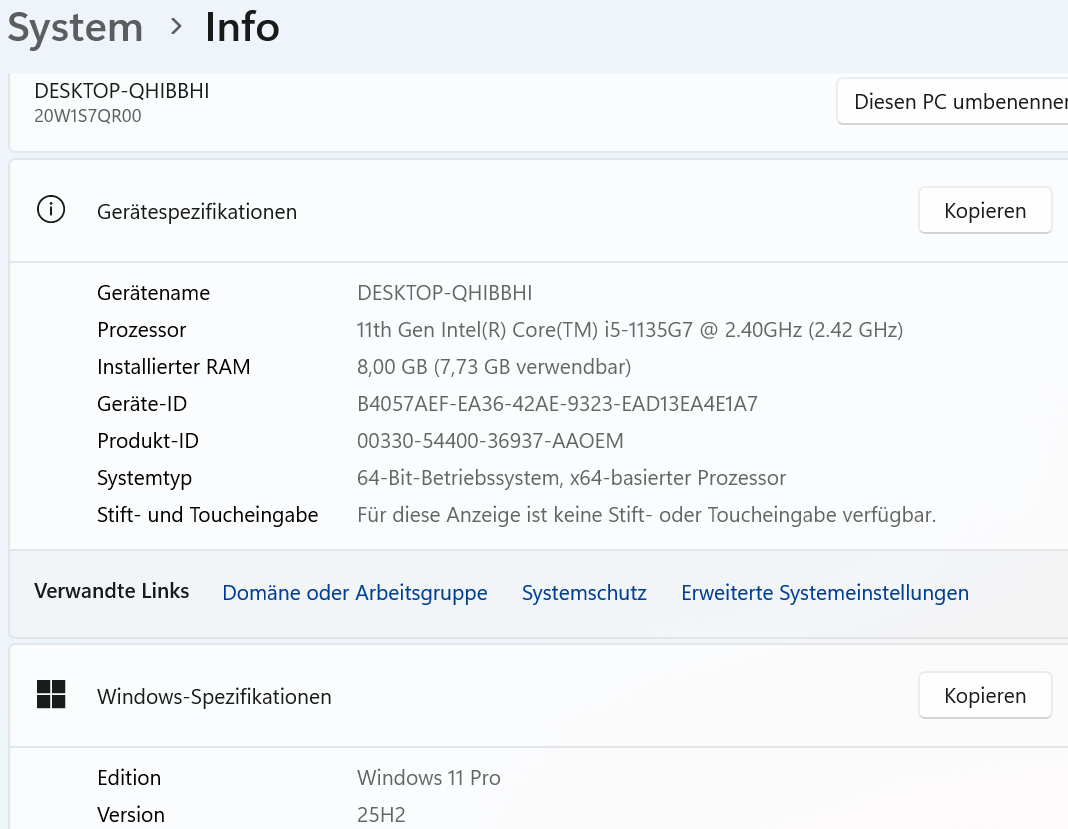
Task: Click the Gerätename label
Action: click(153, 293)
